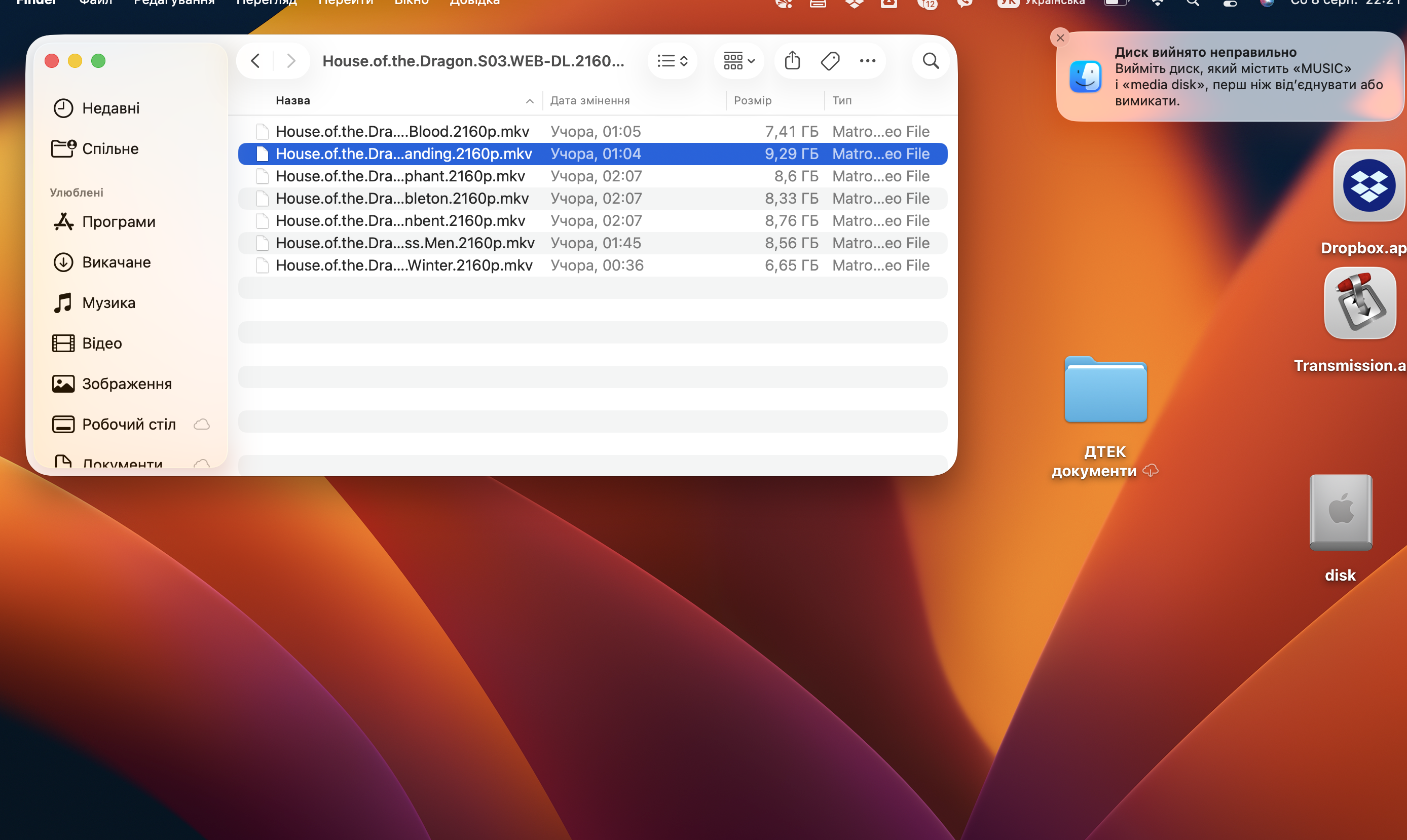This screenshot has width=1407, height=840.
Task: Click the clock icon beside Недавні
Action: click(x=63, y=108)
